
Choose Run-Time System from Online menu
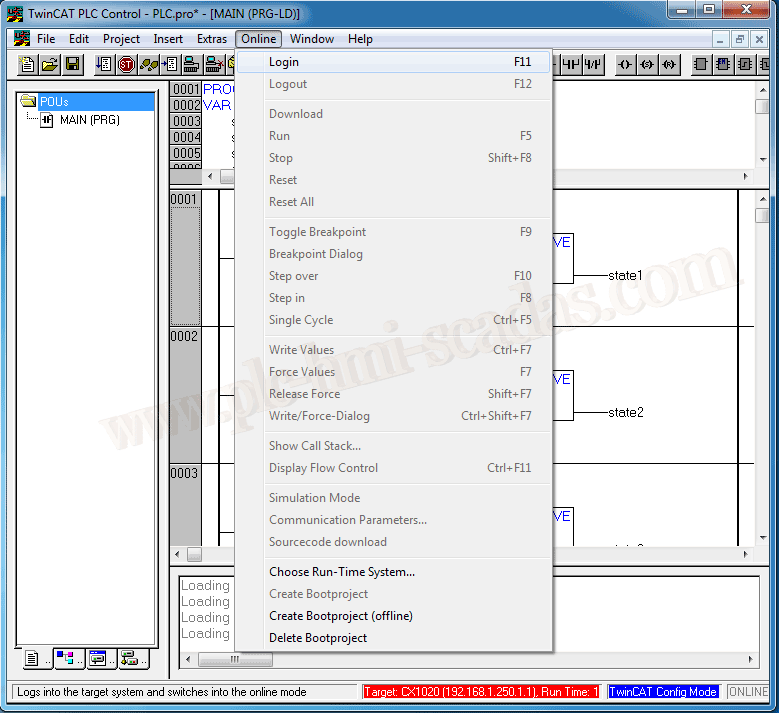click(341, 572)
